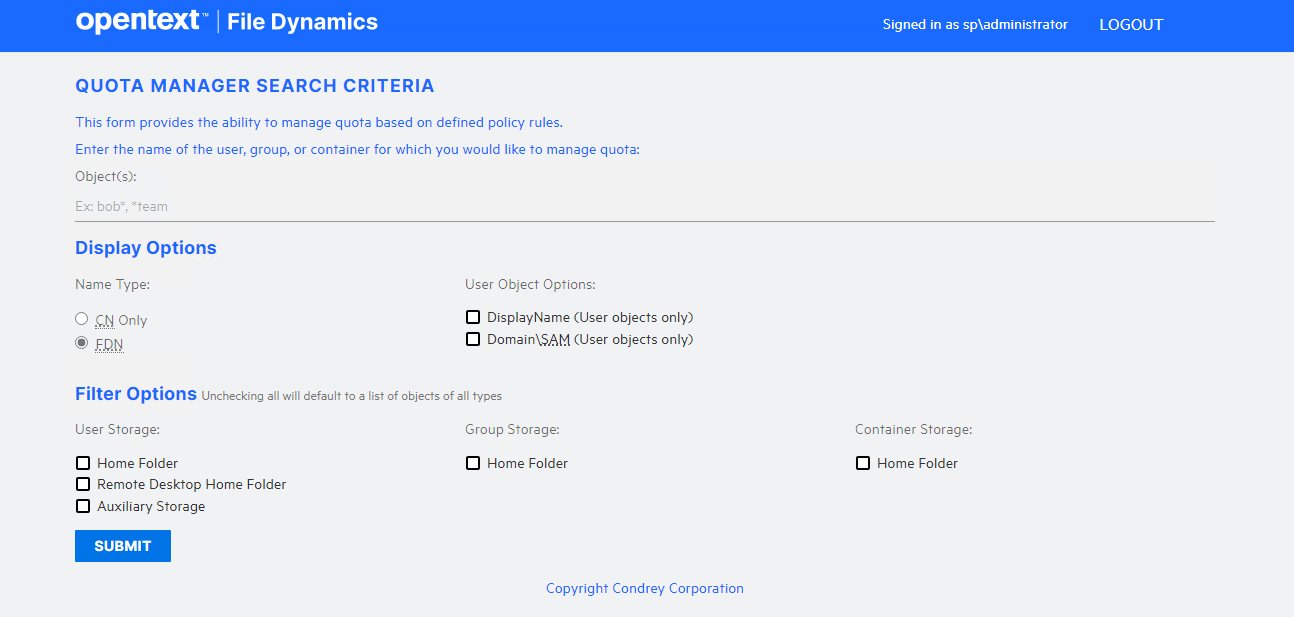Viewport: 1294px width, 617px height.
Task: Enable Container Storage Home Folder checkbox
Action: [863, 463]
